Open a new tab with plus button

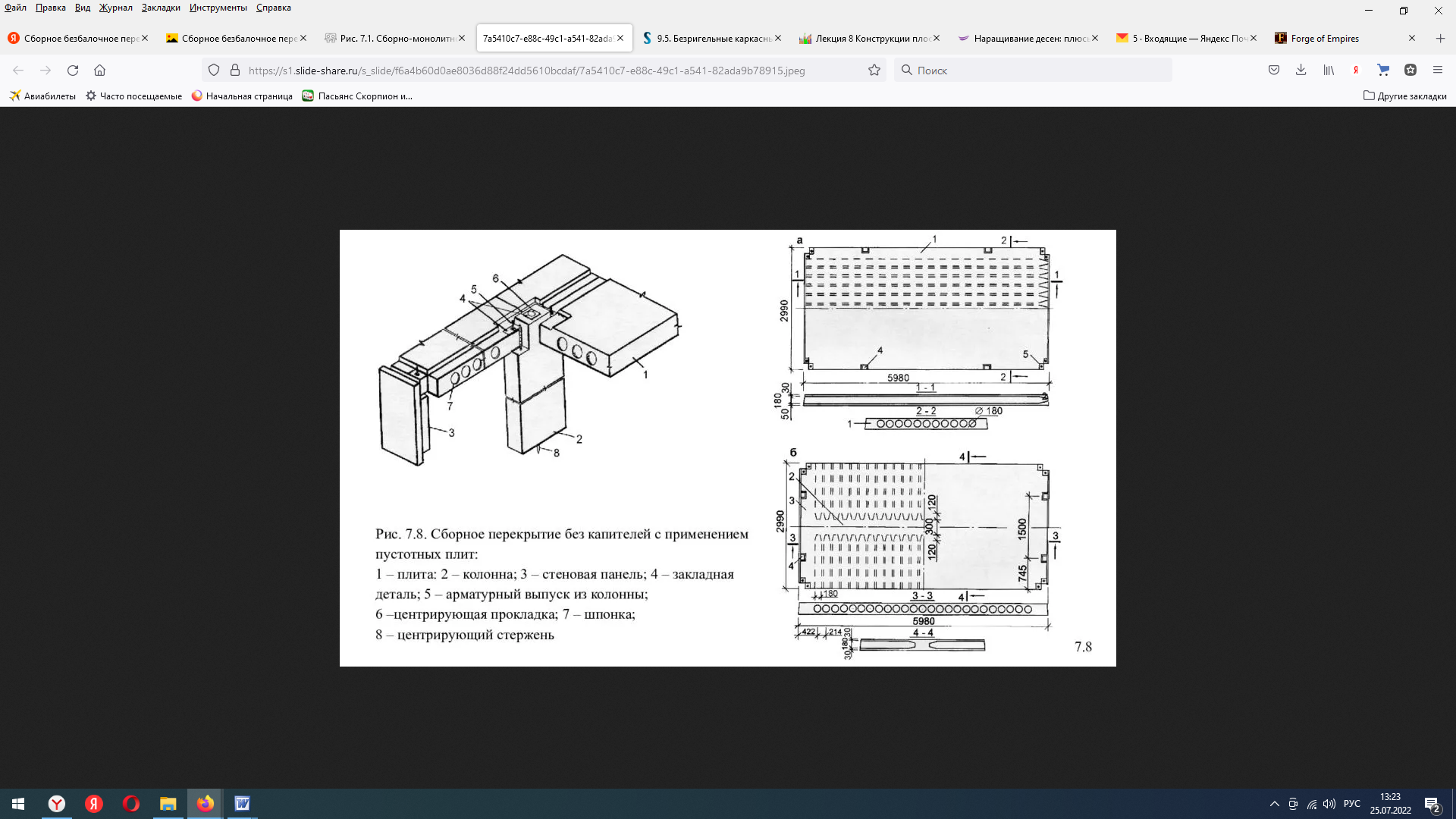coord(1440,39)
